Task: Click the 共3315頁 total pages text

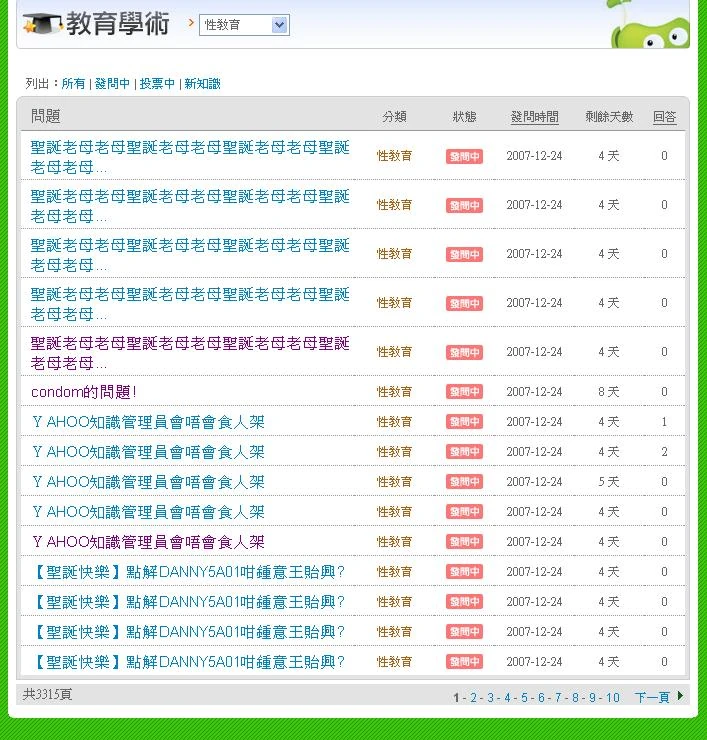Action: pyautogui.click(x=47, y=694)
